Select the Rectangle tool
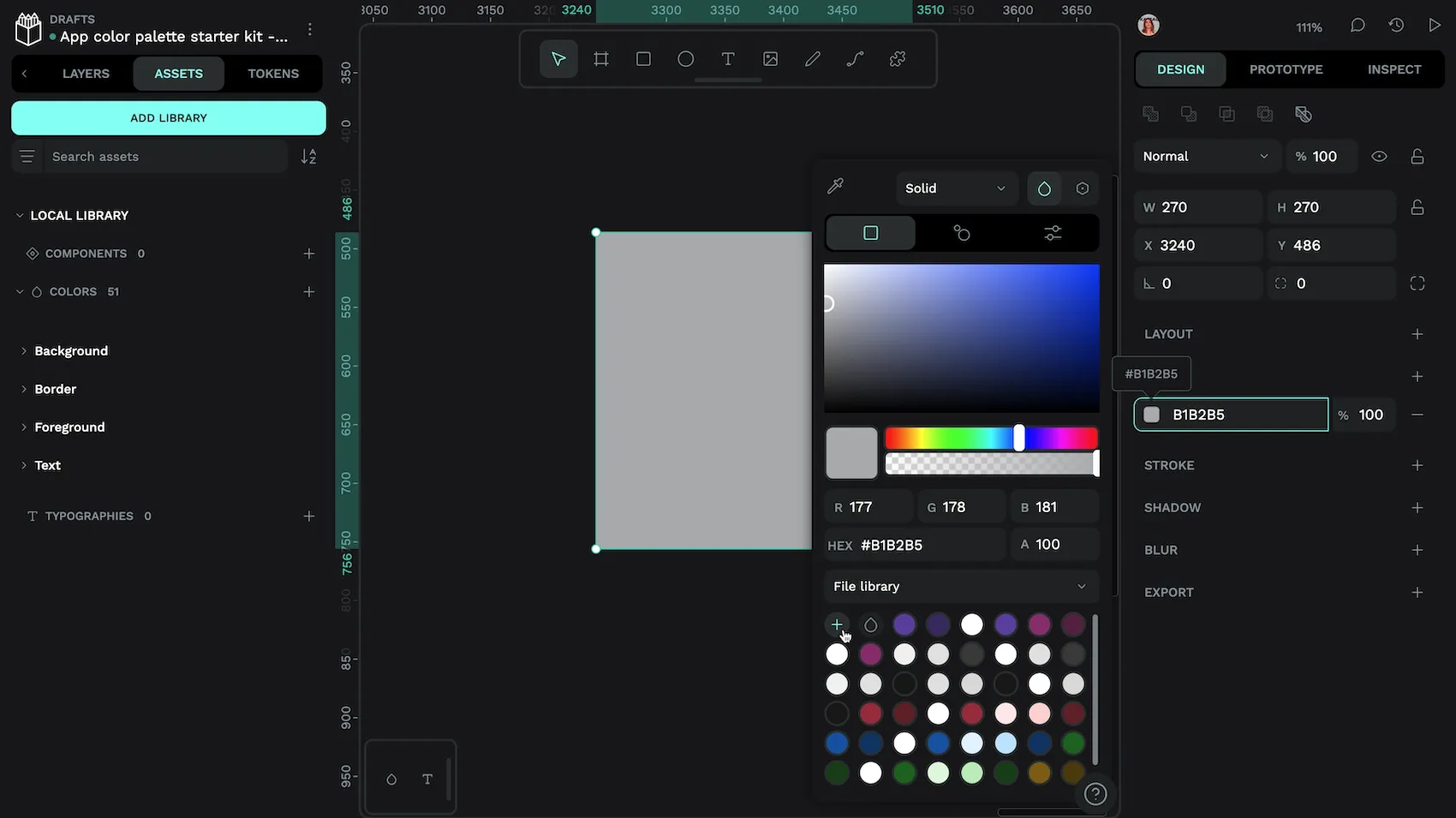The image size is (1456, 818). click(x=643, y=58)
